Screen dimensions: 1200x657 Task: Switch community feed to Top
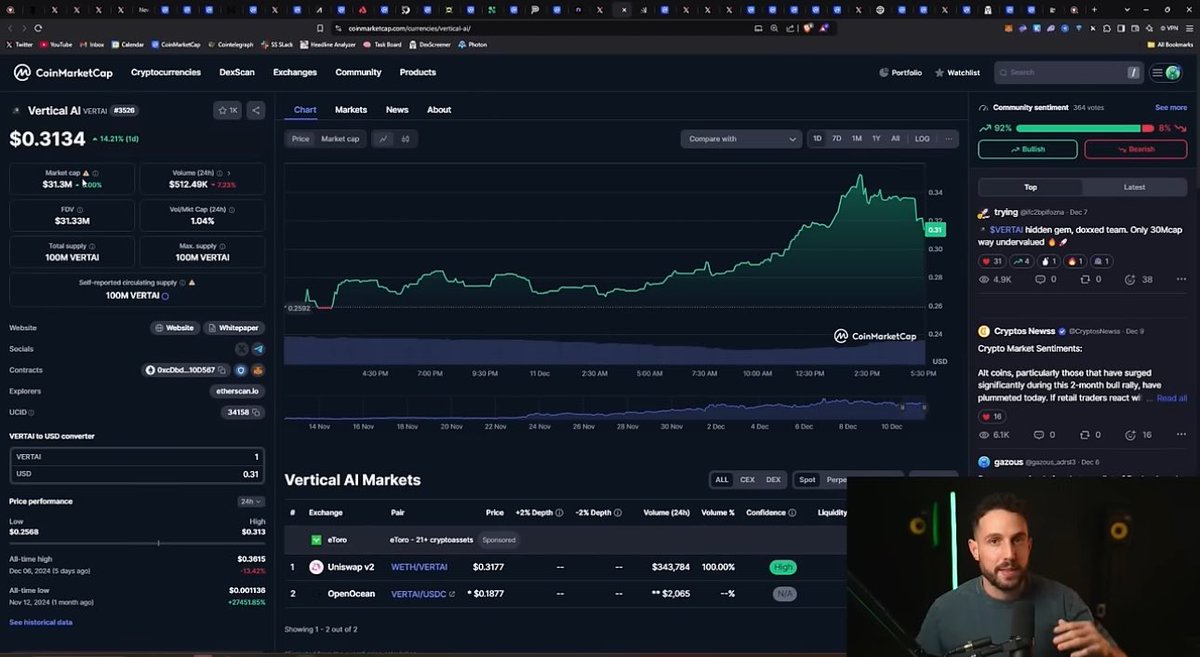(x=1030, y=187)
